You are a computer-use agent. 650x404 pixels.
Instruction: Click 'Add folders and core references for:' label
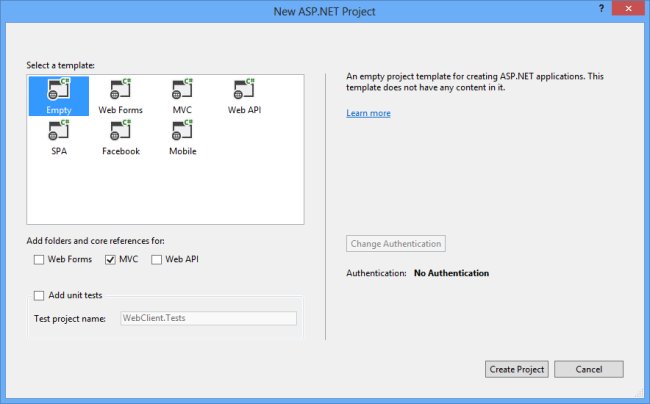point(95,241)
